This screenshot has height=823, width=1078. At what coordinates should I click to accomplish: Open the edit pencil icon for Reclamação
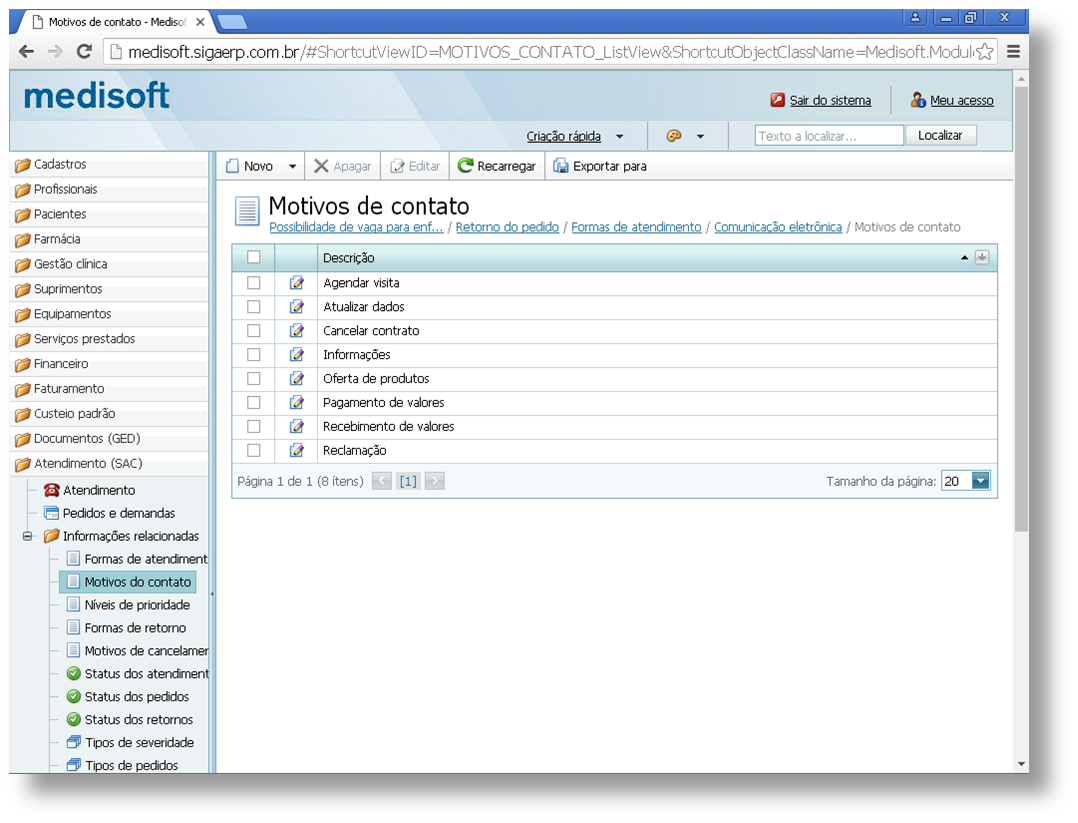tap(295, 450)
